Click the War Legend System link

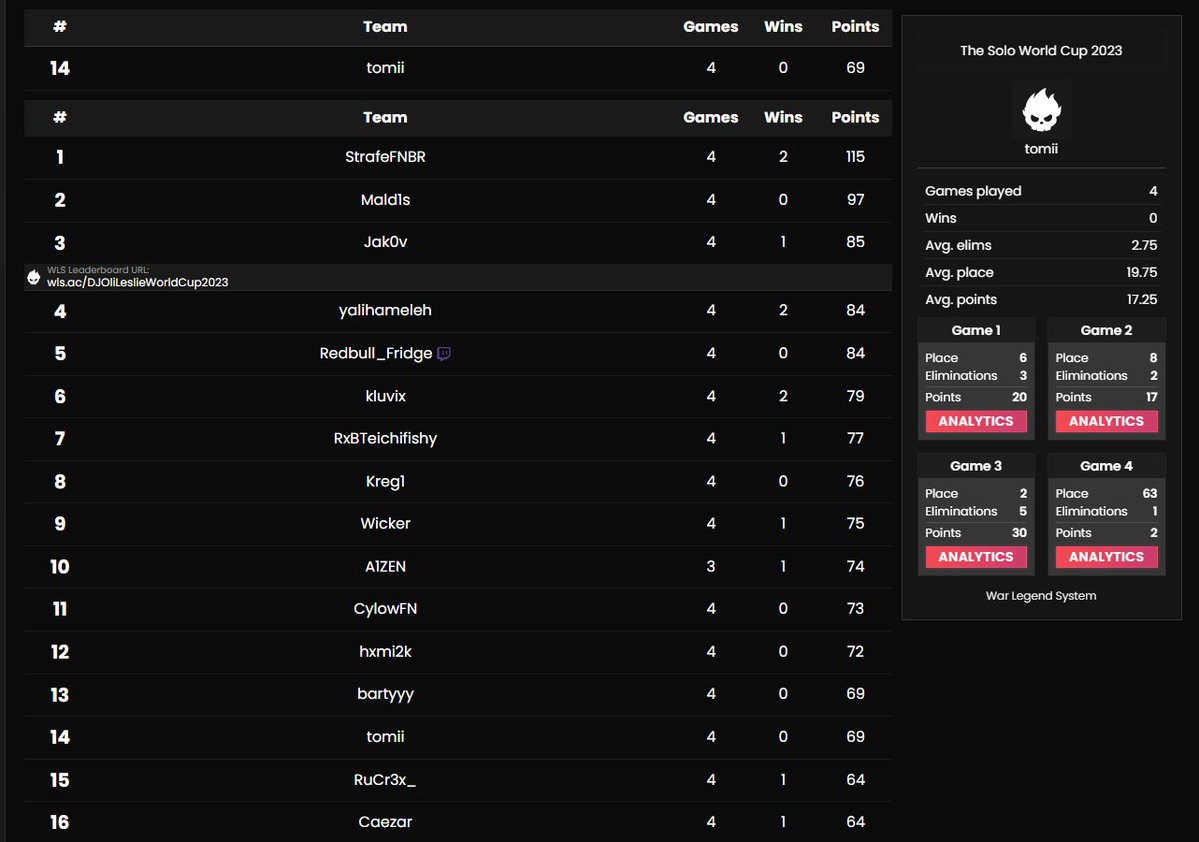coord(1040,594)
